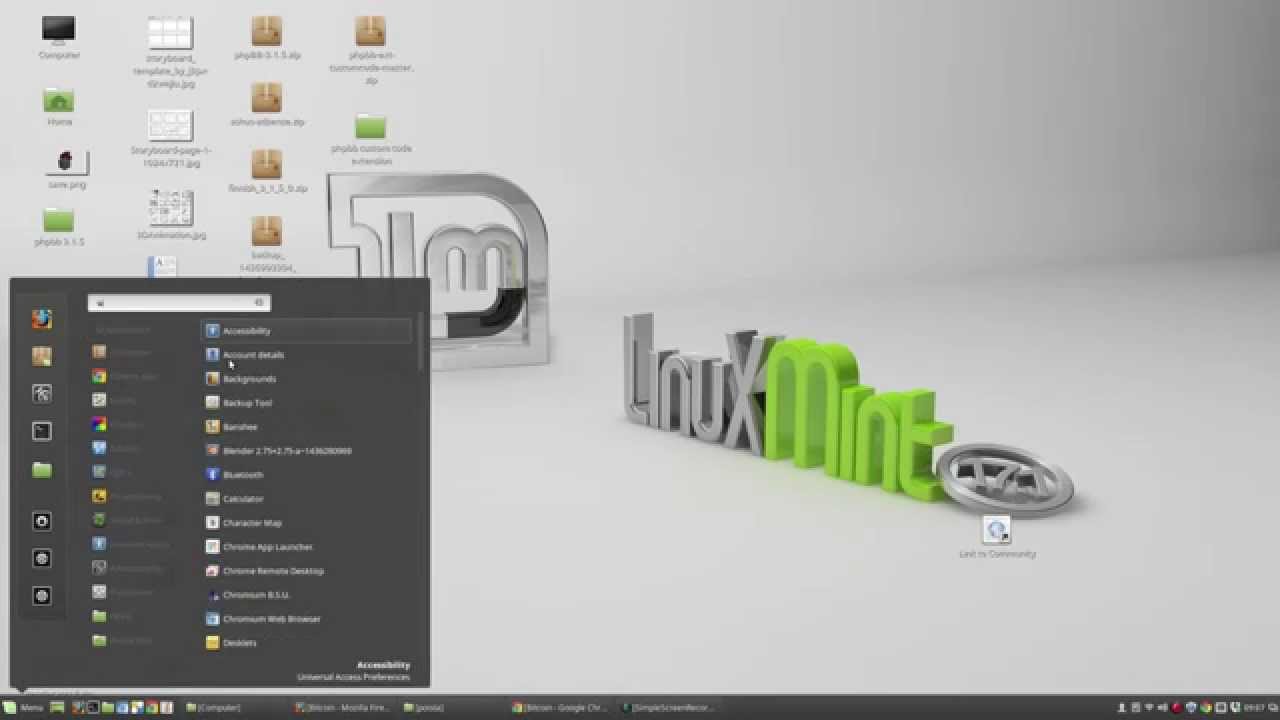Open Files folder in menu favorites
Viewport: 1280px width, 720px height.
tap(41, 469)
